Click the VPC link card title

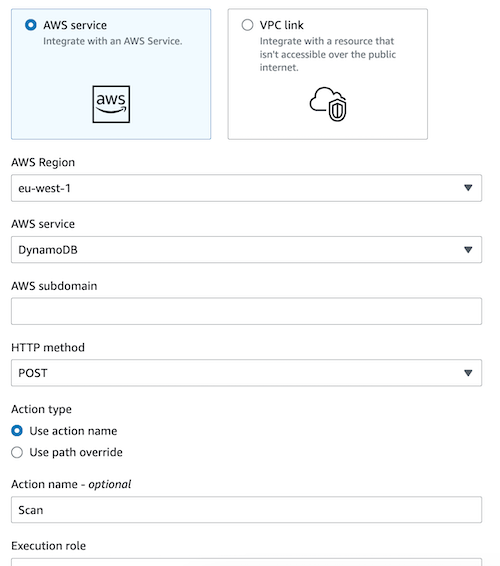(x=282, y=25)
